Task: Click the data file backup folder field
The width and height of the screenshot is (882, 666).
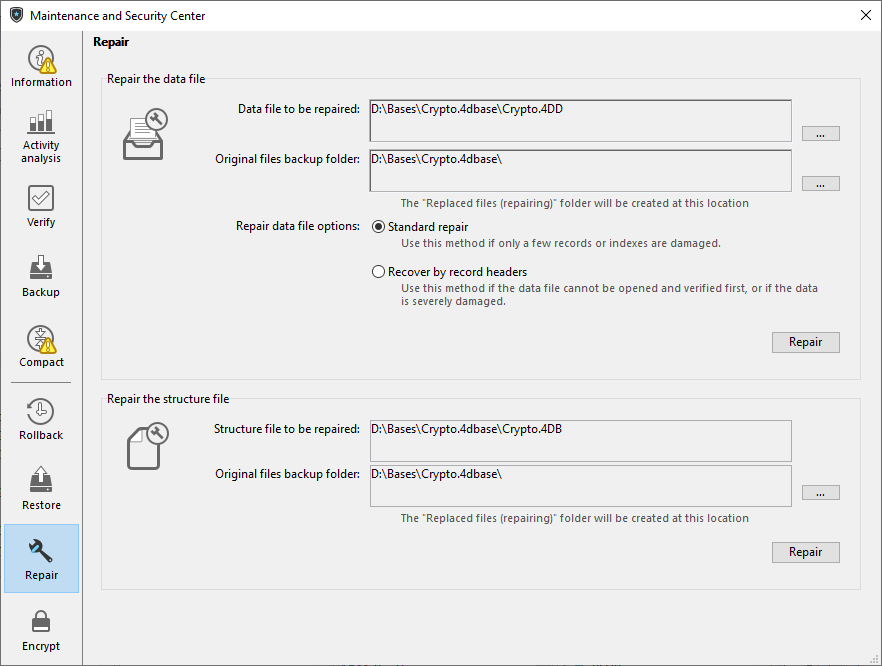Action: pyautogui.click(x=580, y=170)
